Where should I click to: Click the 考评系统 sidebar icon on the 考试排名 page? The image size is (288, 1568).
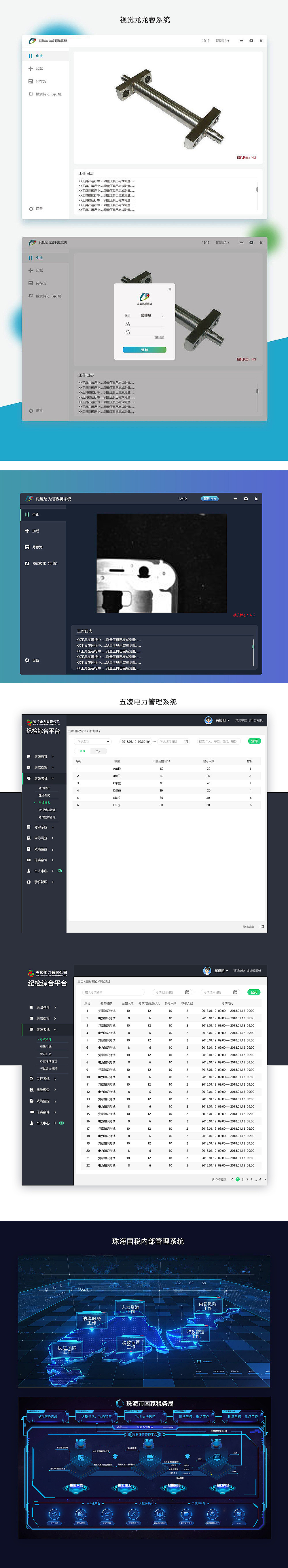29,827
